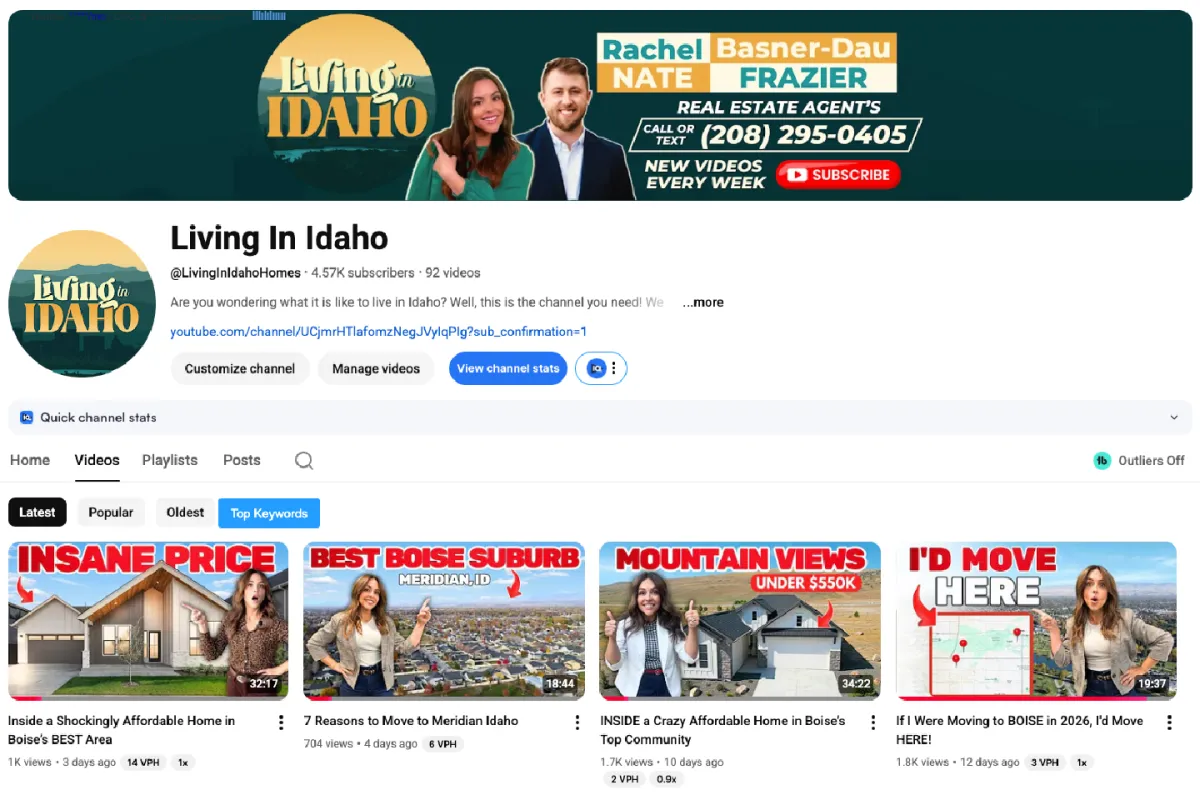
Task: Open the I'D MOVE HERE thumbnail
Action: [1036, 621]
